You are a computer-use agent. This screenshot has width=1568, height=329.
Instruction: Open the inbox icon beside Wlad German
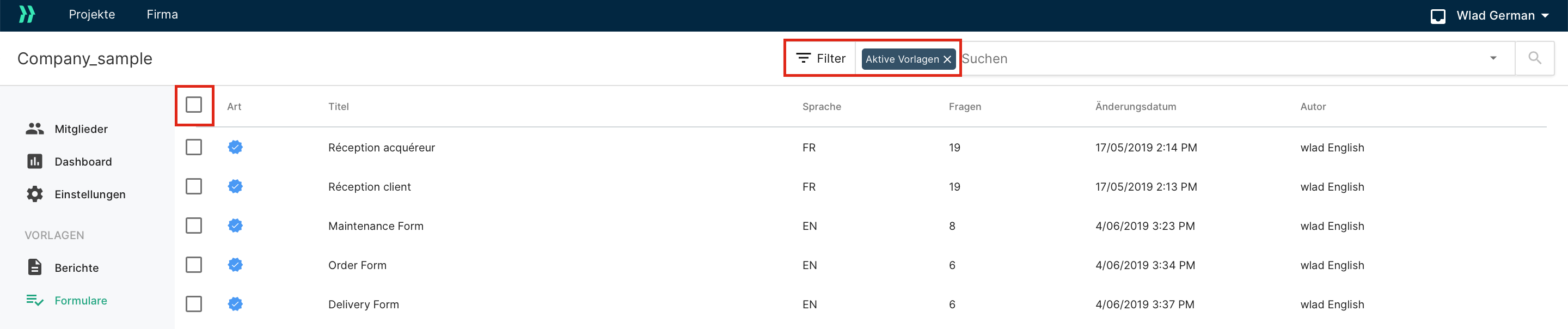coord(1438,16)
